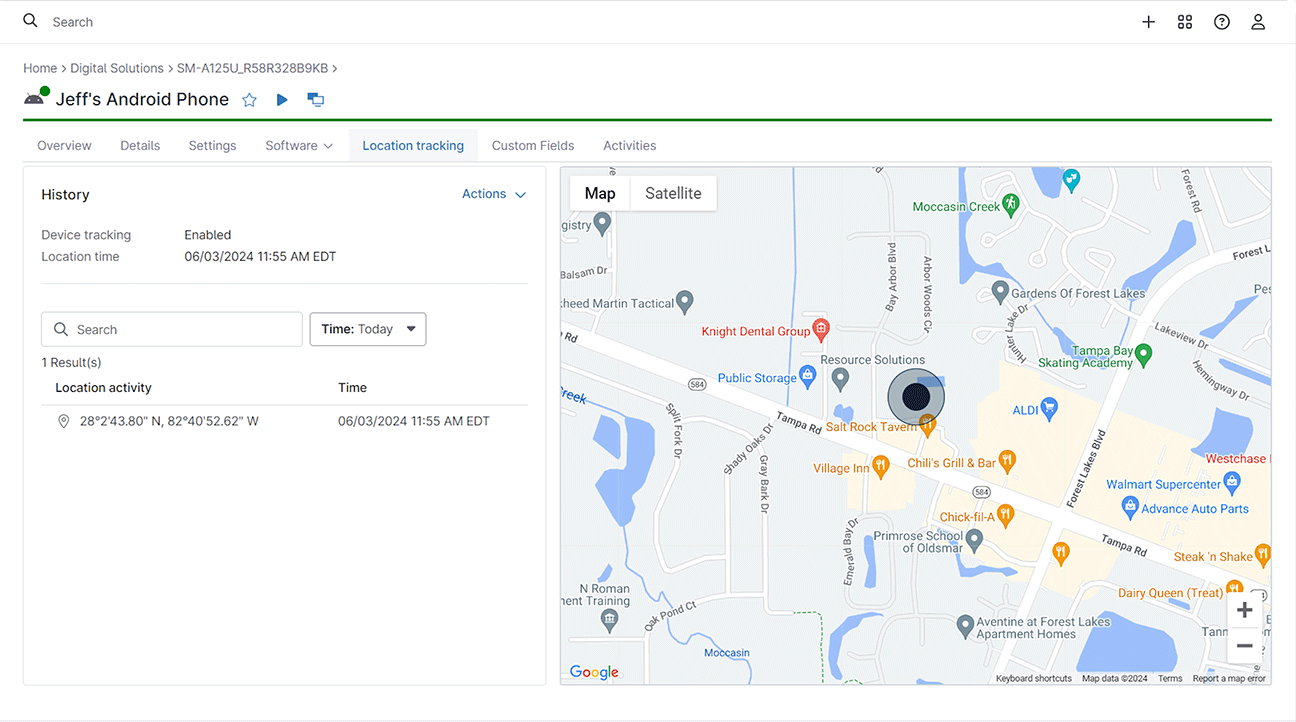Zoom in using the map plus control
Image resolution: width=1296 pixels, height=722 pixels.
pos(1244,609)
